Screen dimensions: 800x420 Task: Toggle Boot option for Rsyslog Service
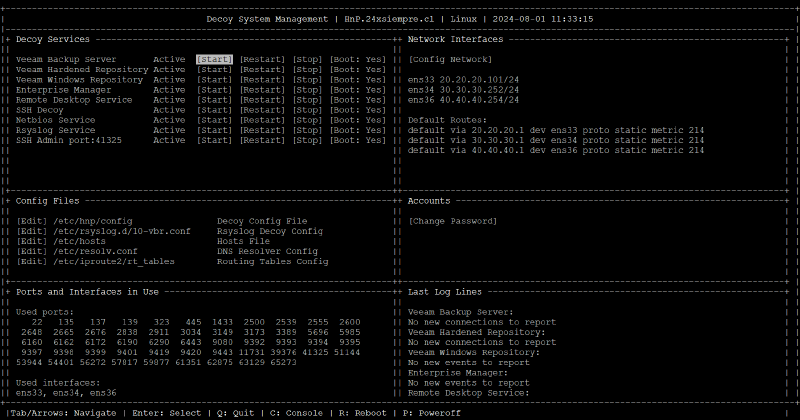(358, 130)
